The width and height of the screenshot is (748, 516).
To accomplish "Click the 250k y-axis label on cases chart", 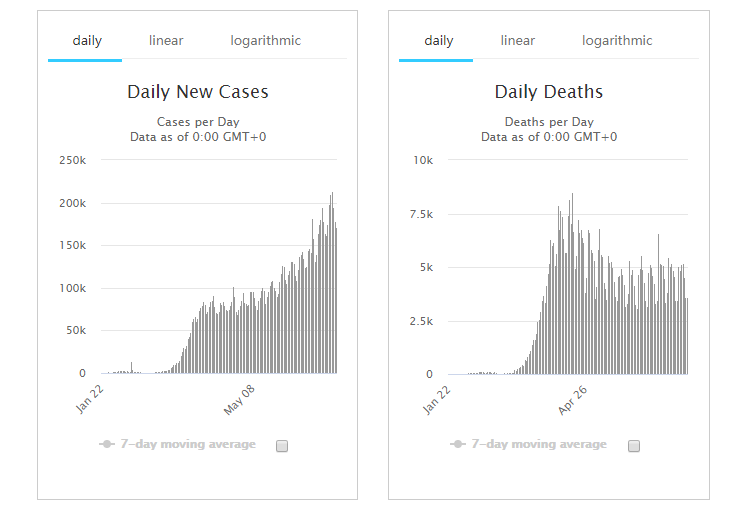I will point(72,160).
